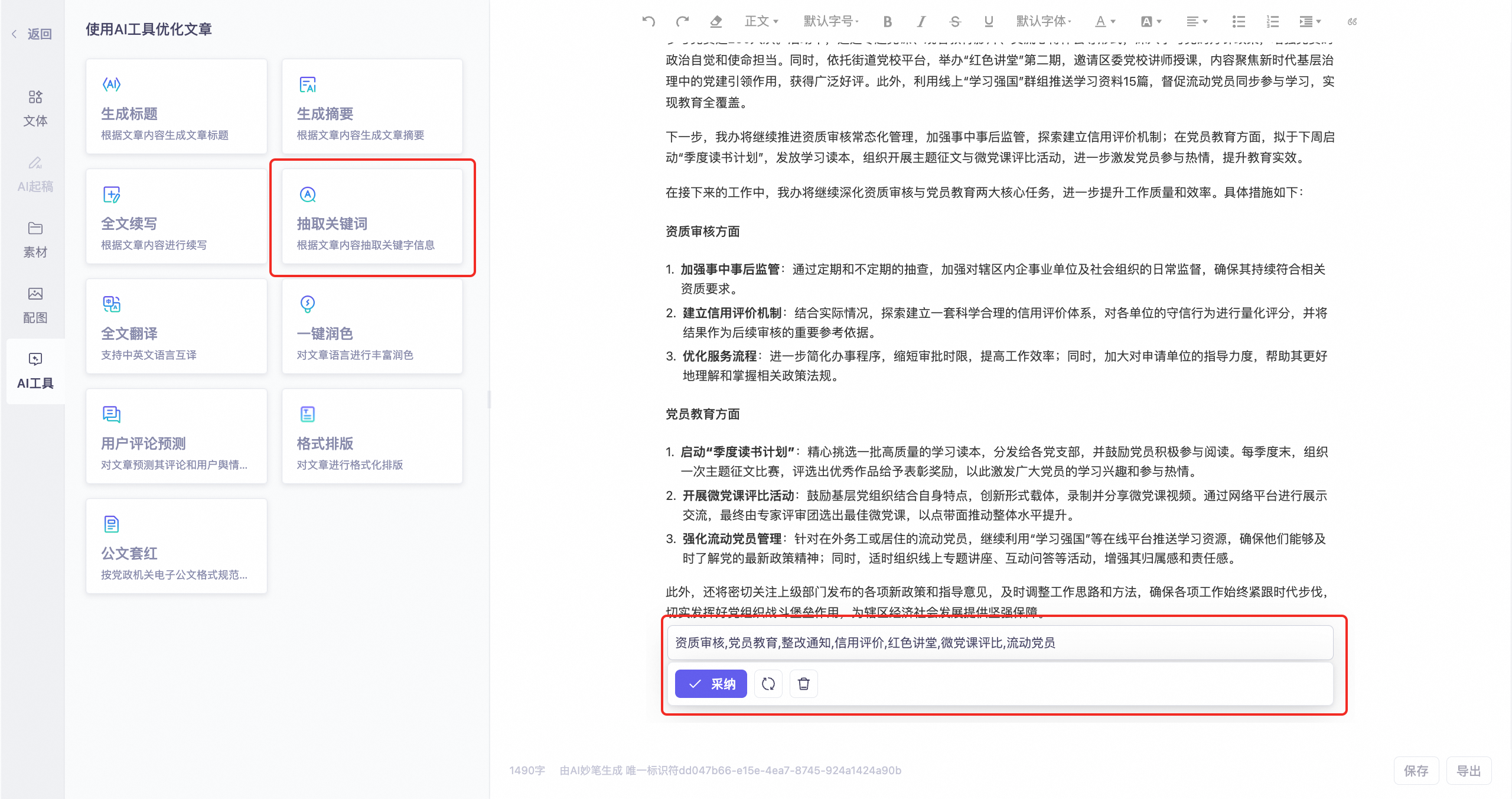Toggle bold formatting
1512x799 pixels.
887,22
